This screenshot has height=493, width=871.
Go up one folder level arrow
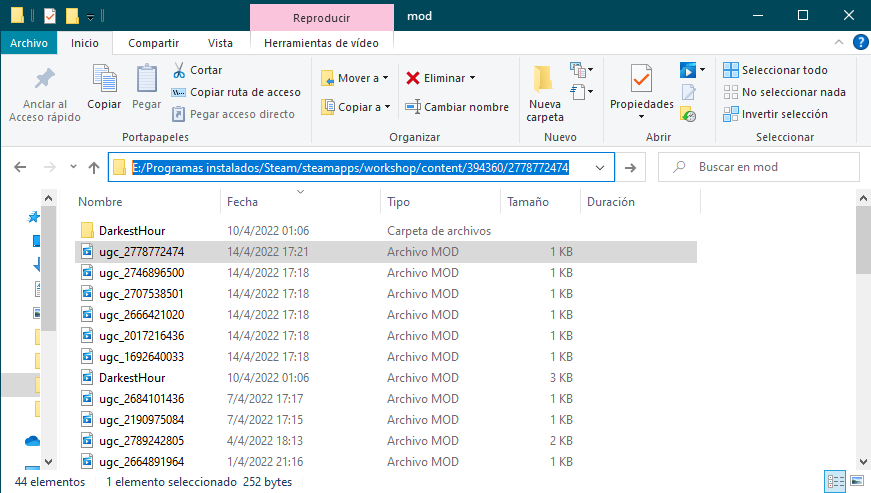pyautogui.click(x=94, y=167)
